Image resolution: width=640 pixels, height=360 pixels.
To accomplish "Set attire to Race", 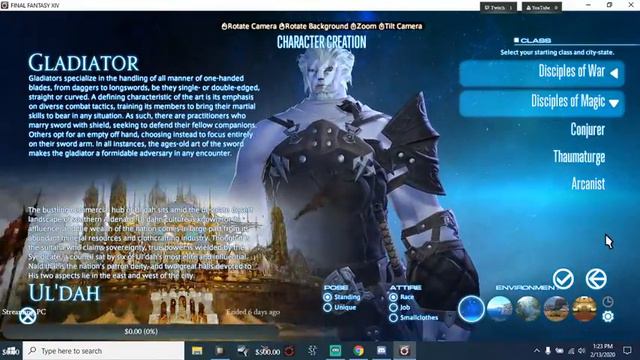I will tap(402, 297).
